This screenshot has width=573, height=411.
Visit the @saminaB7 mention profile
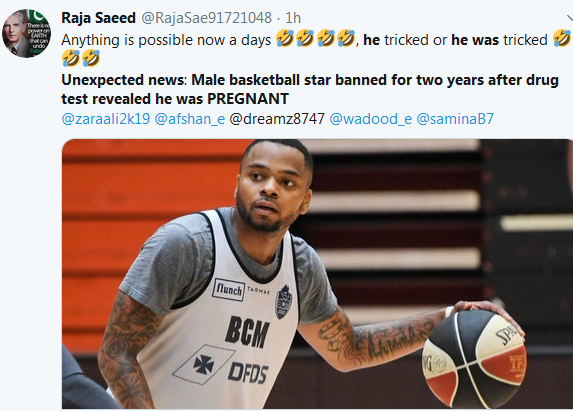coord(455,119)
